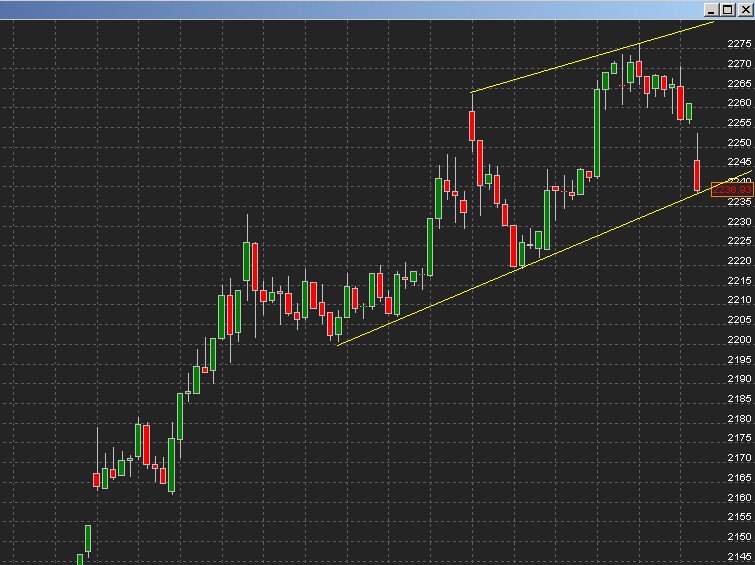Click the 2190 price axis label
Viewport: 755px width, 565px height.
tap(739, 379)
